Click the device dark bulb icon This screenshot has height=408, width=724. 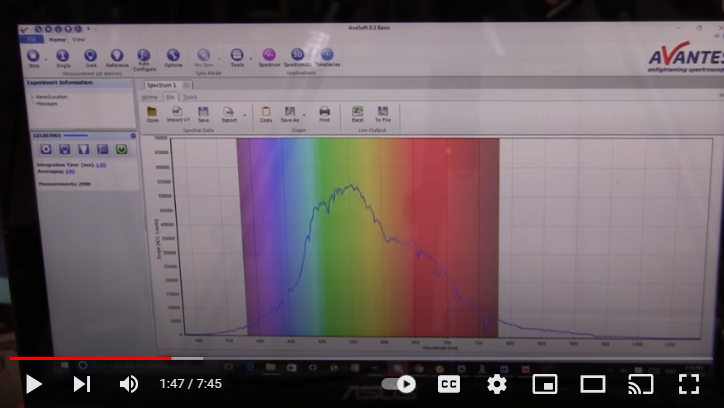pyautogui.click(x=65, y=149)
